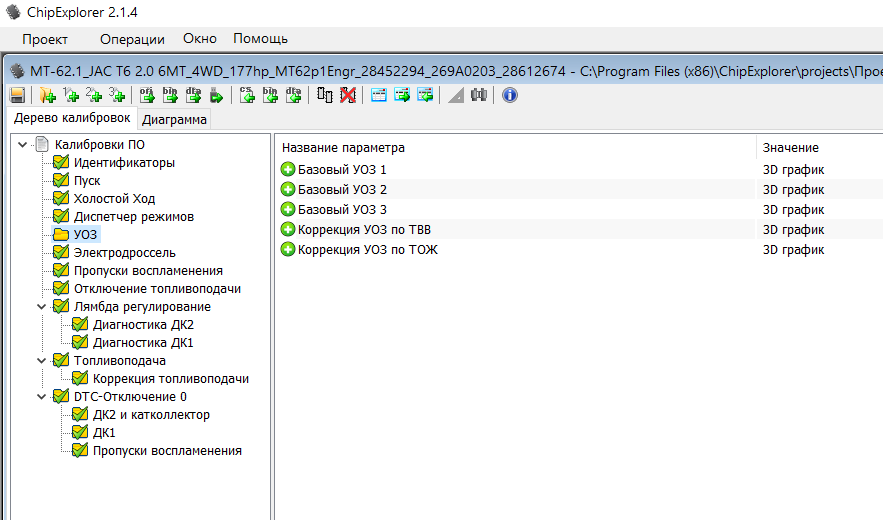Click the binoculars search icon
The height and width of the screenshot is (520, 883).
click(x=479, y=95)
